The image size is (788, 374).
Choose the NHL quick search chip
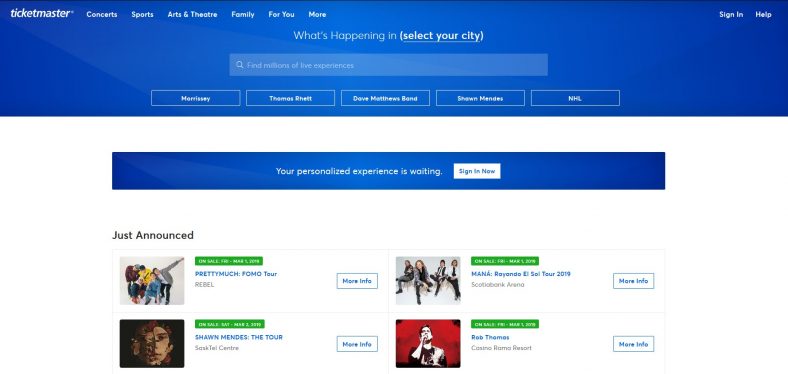(575, 98)
